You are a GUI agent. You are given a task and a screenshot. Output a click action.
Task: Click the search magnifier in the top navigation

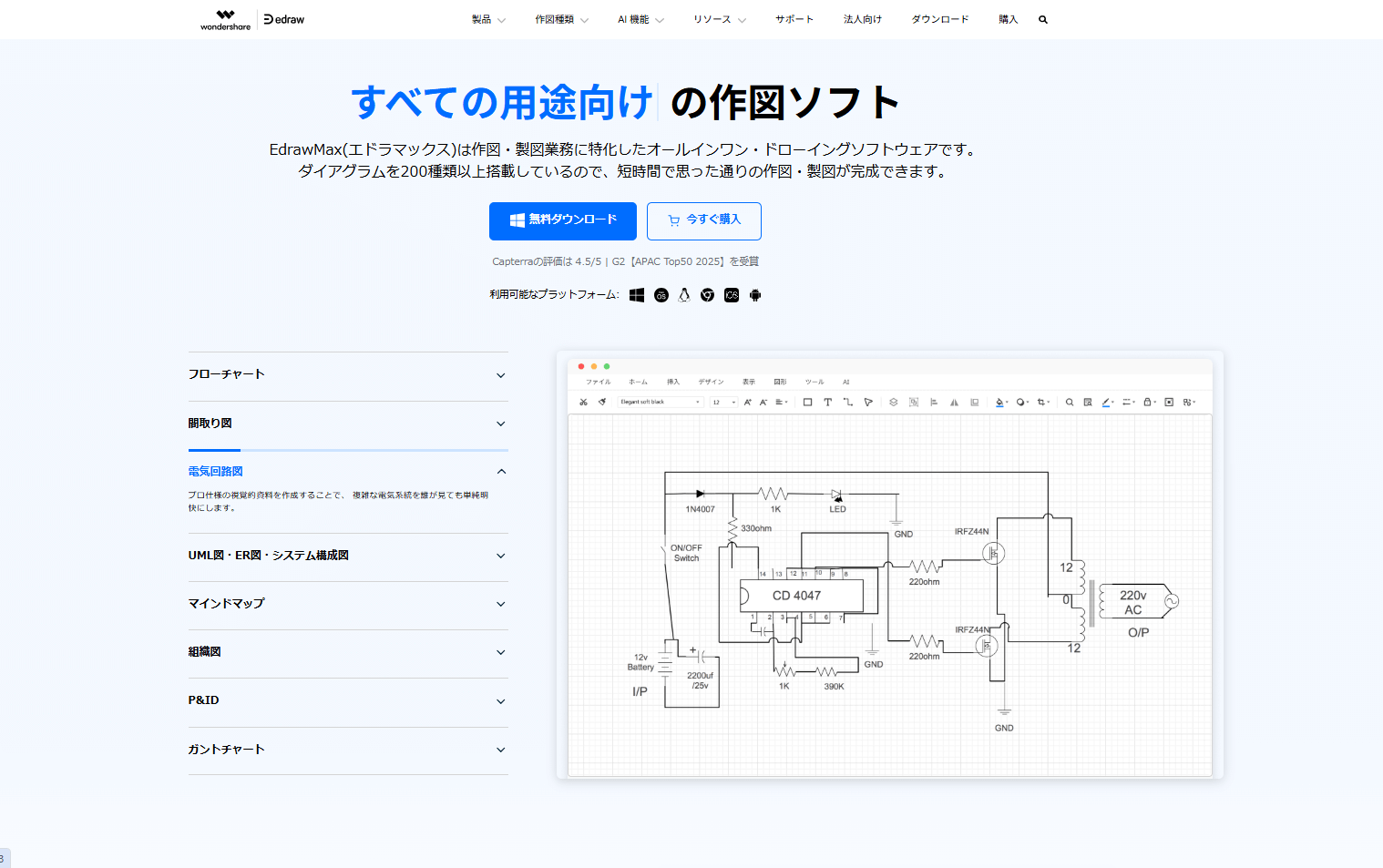point(1043,19)
